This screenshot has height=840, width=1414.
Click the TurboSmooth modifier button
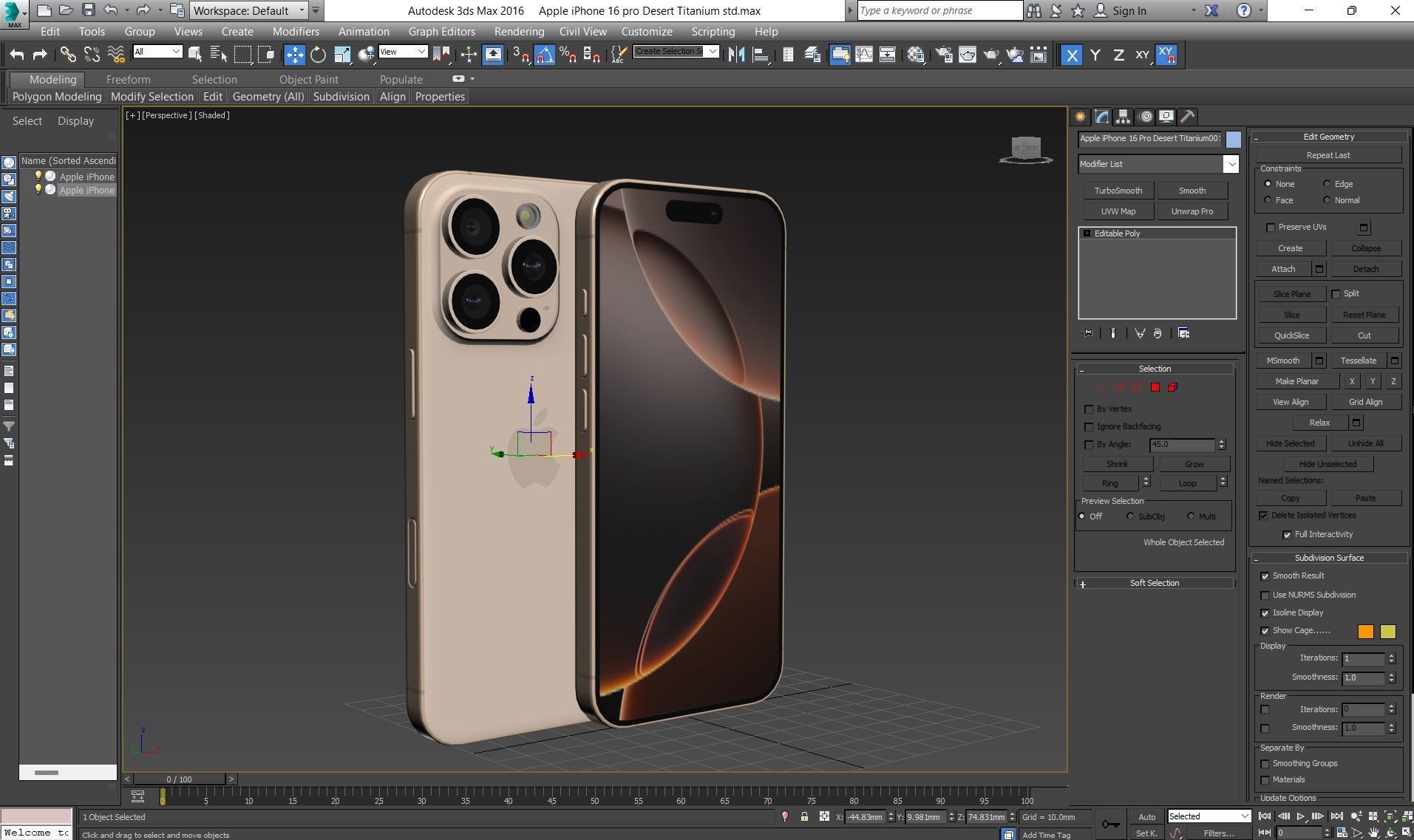click(x=1118, y=191)
